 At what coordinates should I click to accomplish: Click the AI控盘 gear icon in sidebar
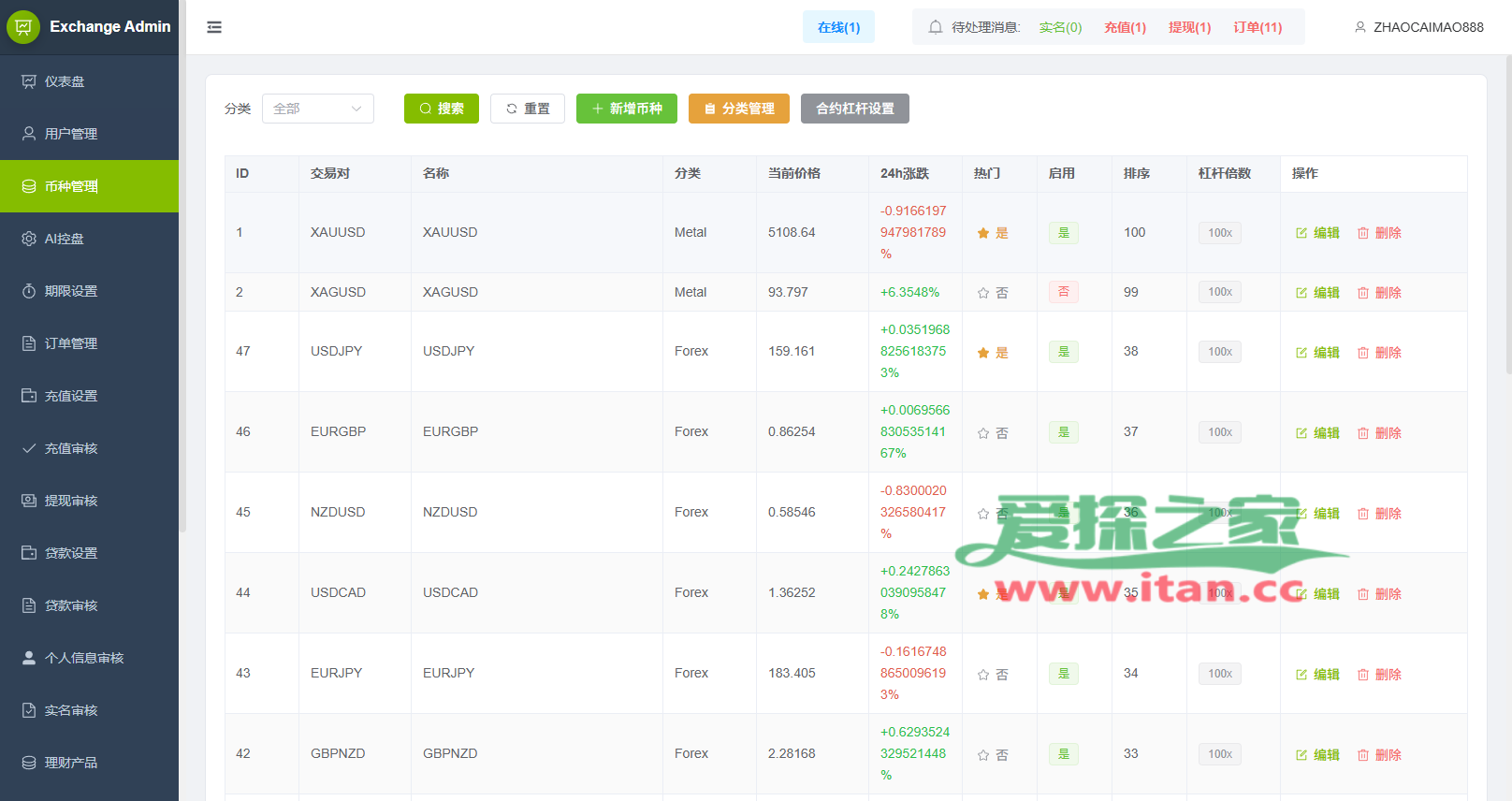29,239
